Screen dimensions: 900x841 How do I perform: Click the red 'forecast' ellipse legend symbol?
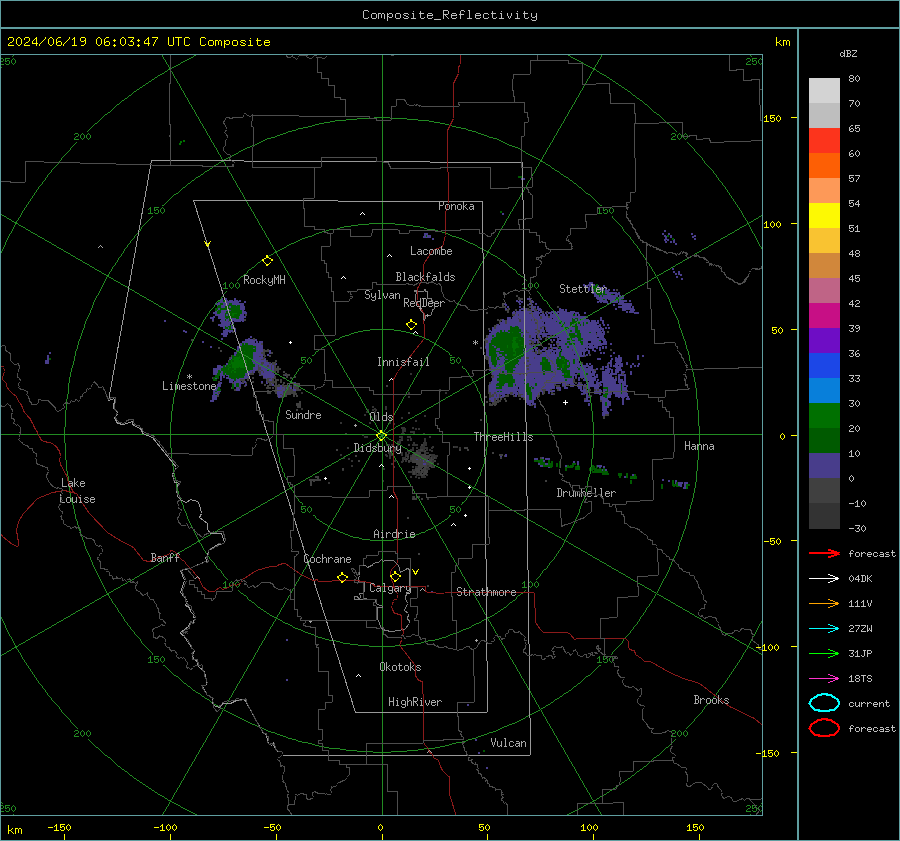(x=824, y=728)
